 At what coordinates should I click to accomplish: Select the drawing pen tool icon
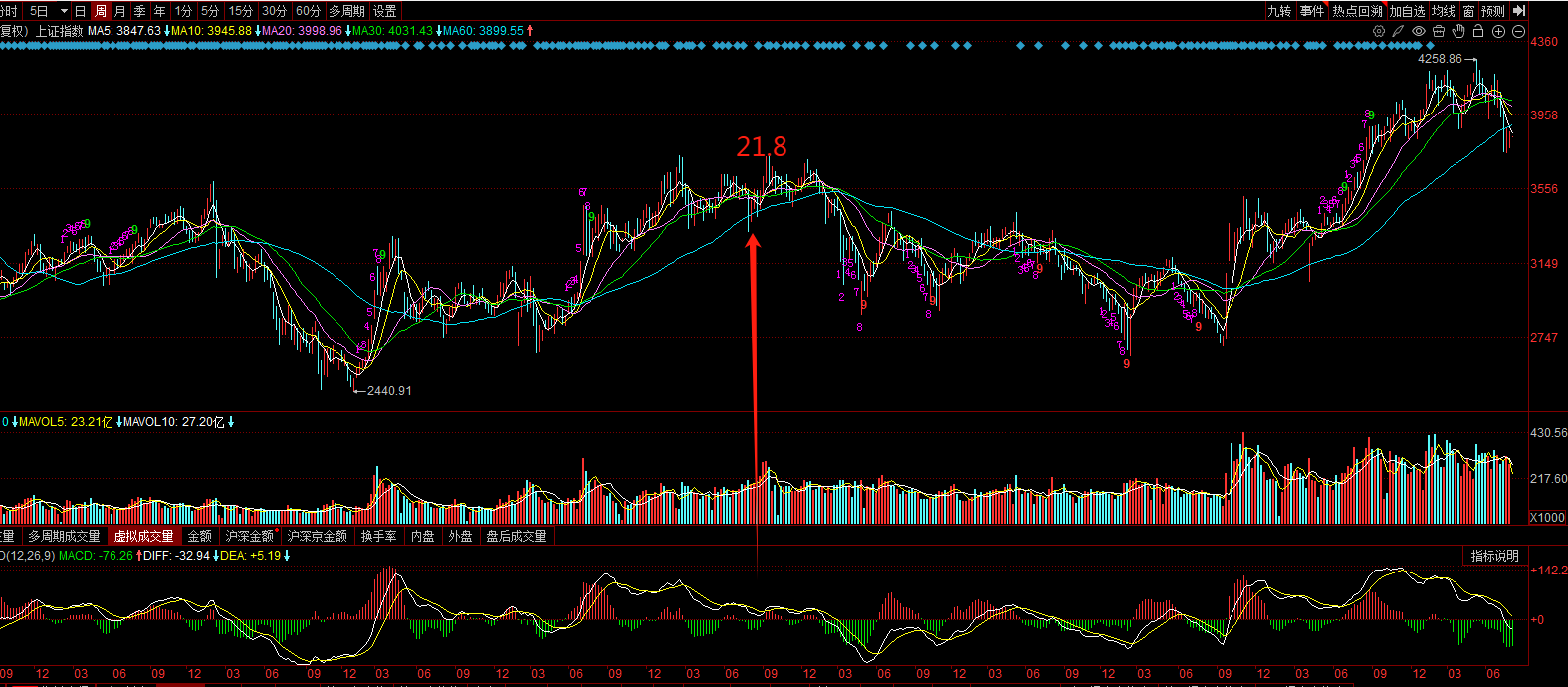coord(1398,31)
